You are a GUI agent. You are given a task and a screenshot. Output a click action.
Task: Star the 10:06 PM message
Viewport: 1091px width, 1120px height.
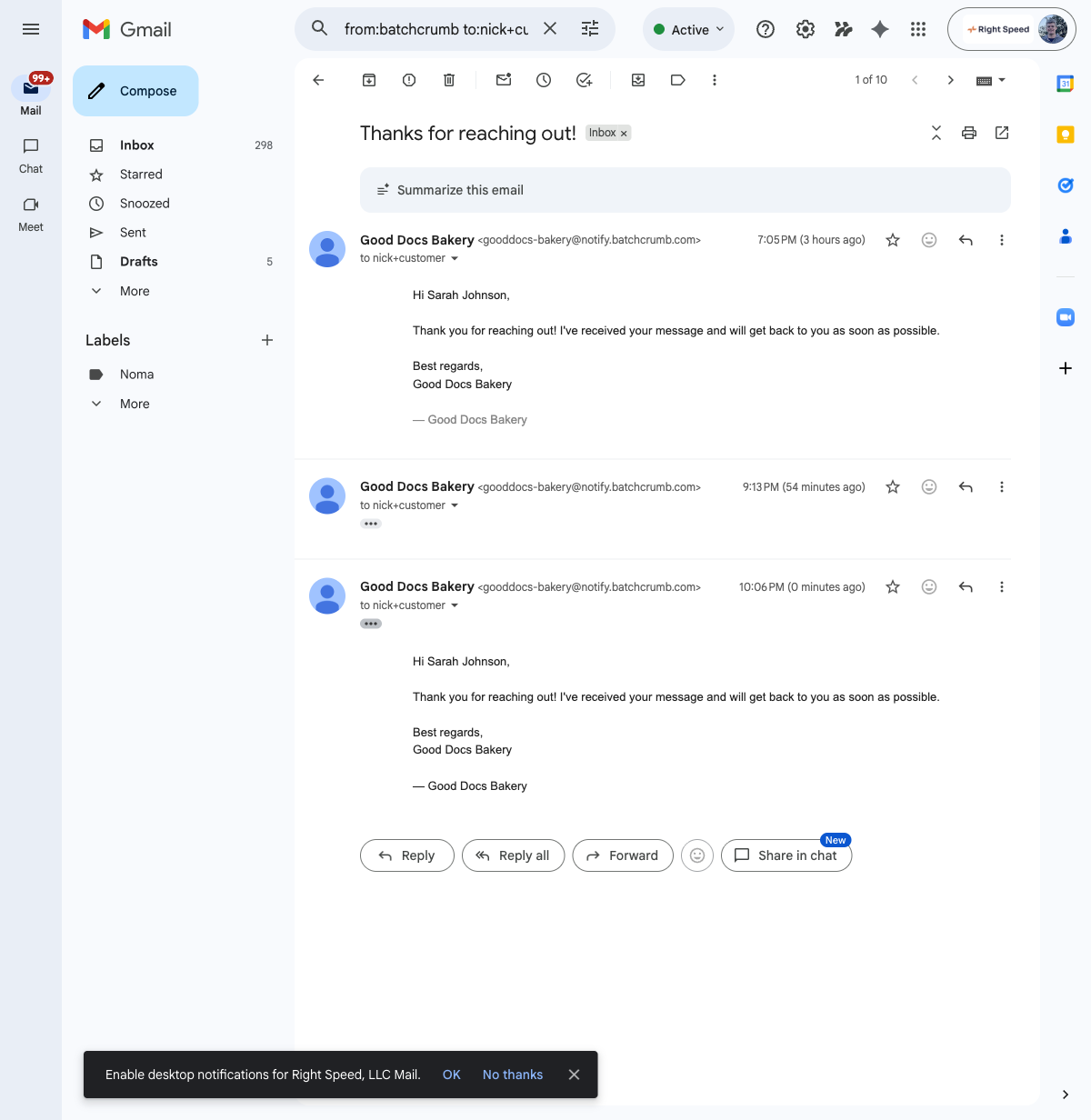tap(893, 587)
